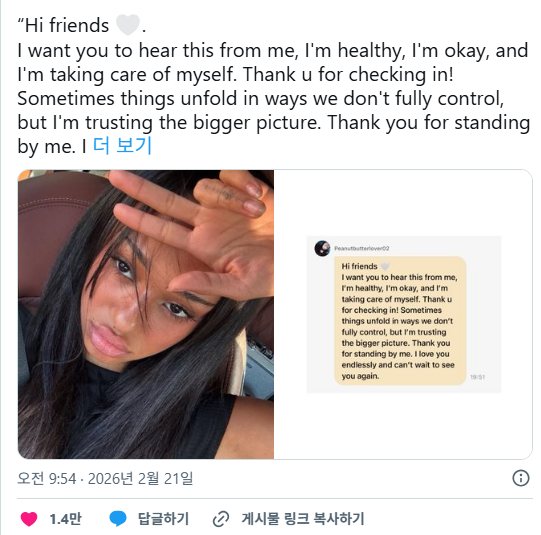Click the 답글하기 reply label
541x535 pixels.
pyautogui.click(x=163, y=519)
